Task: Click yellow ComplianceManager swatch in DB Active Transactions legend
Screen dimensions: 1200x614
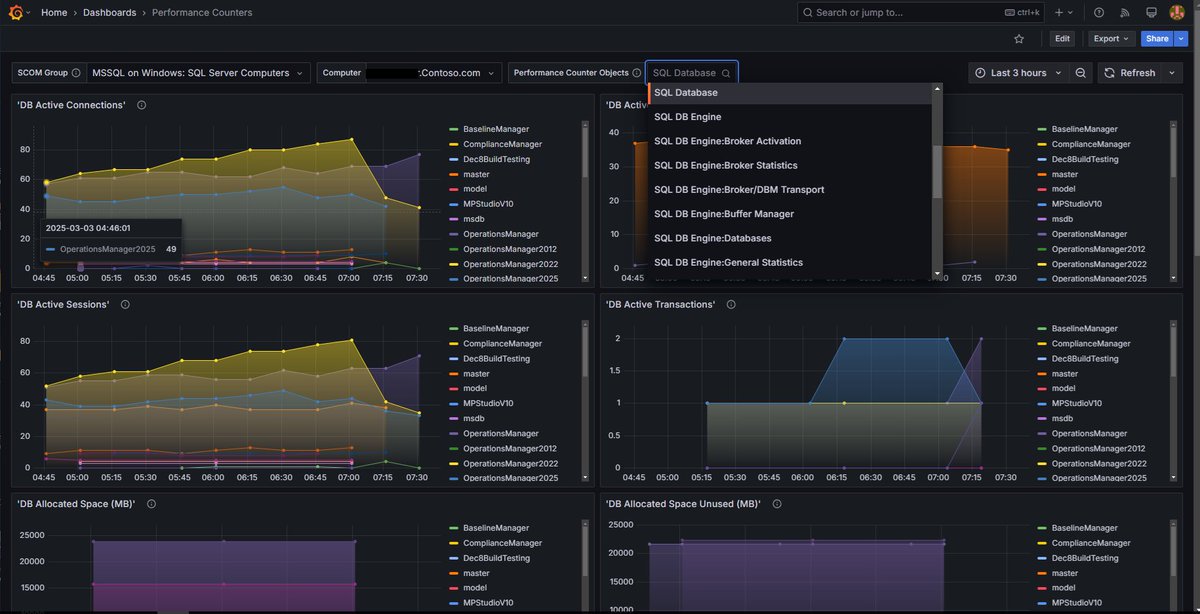Action: 1043,344
